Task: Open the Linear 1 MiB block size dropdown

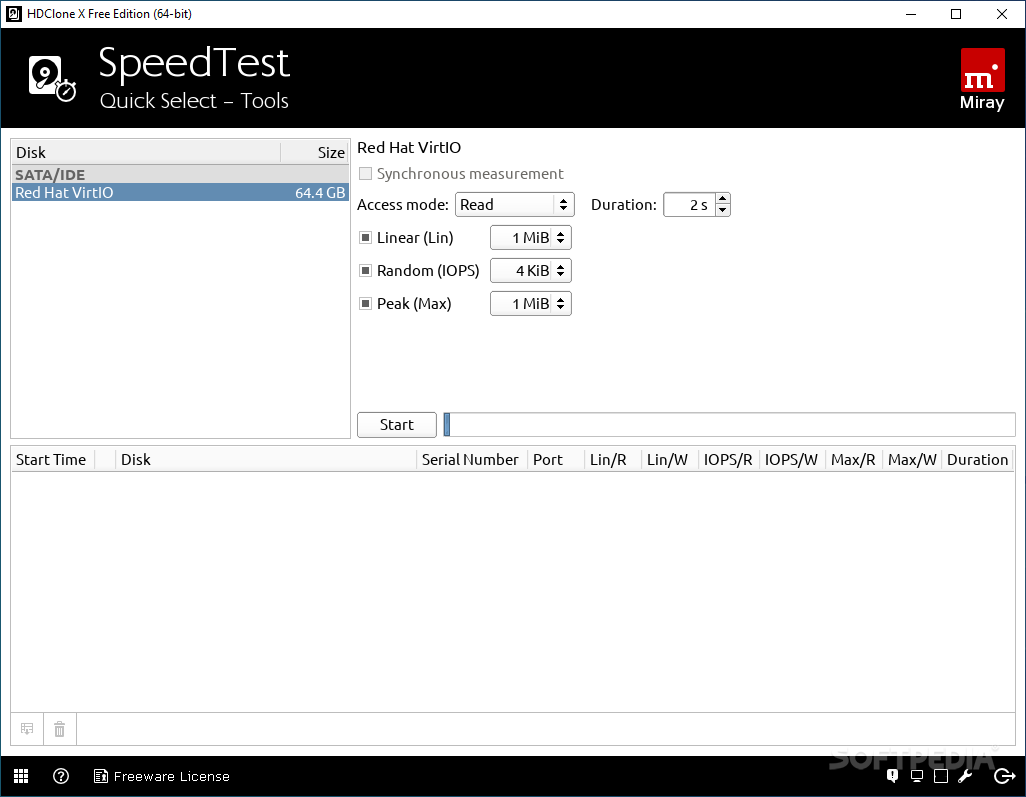Action: [531, 238]
